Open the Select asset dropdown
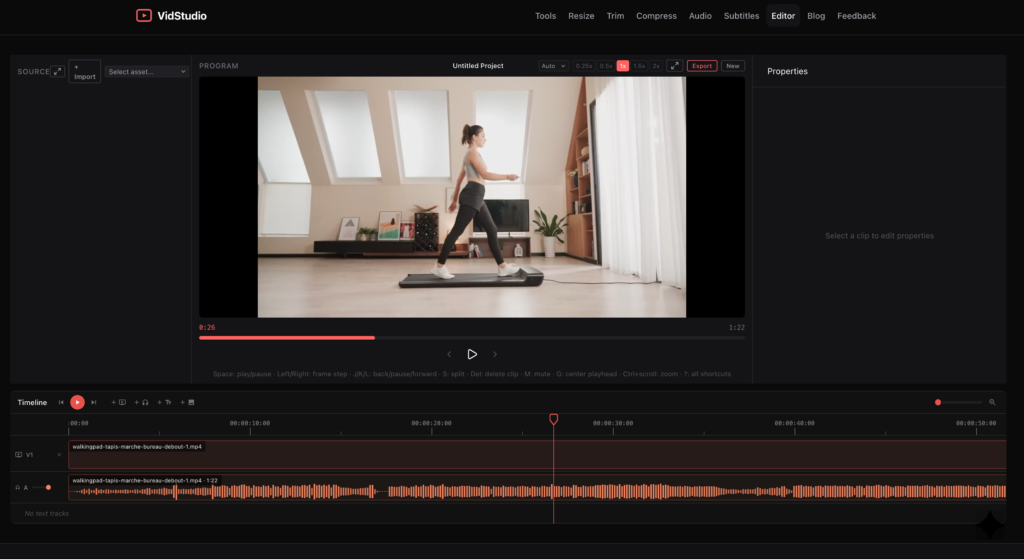 [x=147, y=72]
